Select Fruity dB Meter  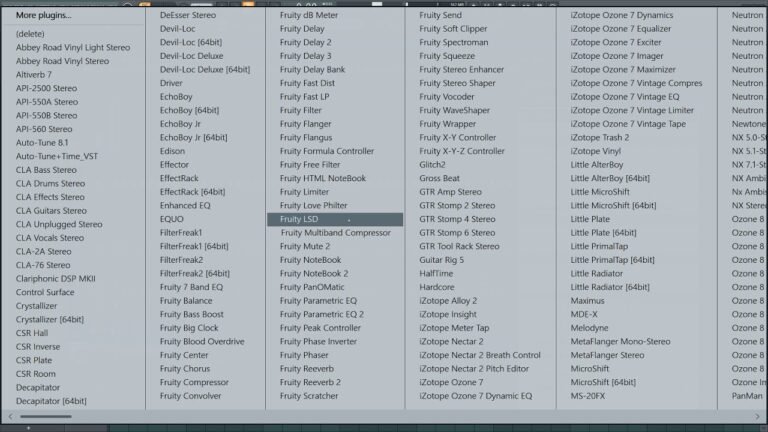pyautogui.click(x=309, y=15)
